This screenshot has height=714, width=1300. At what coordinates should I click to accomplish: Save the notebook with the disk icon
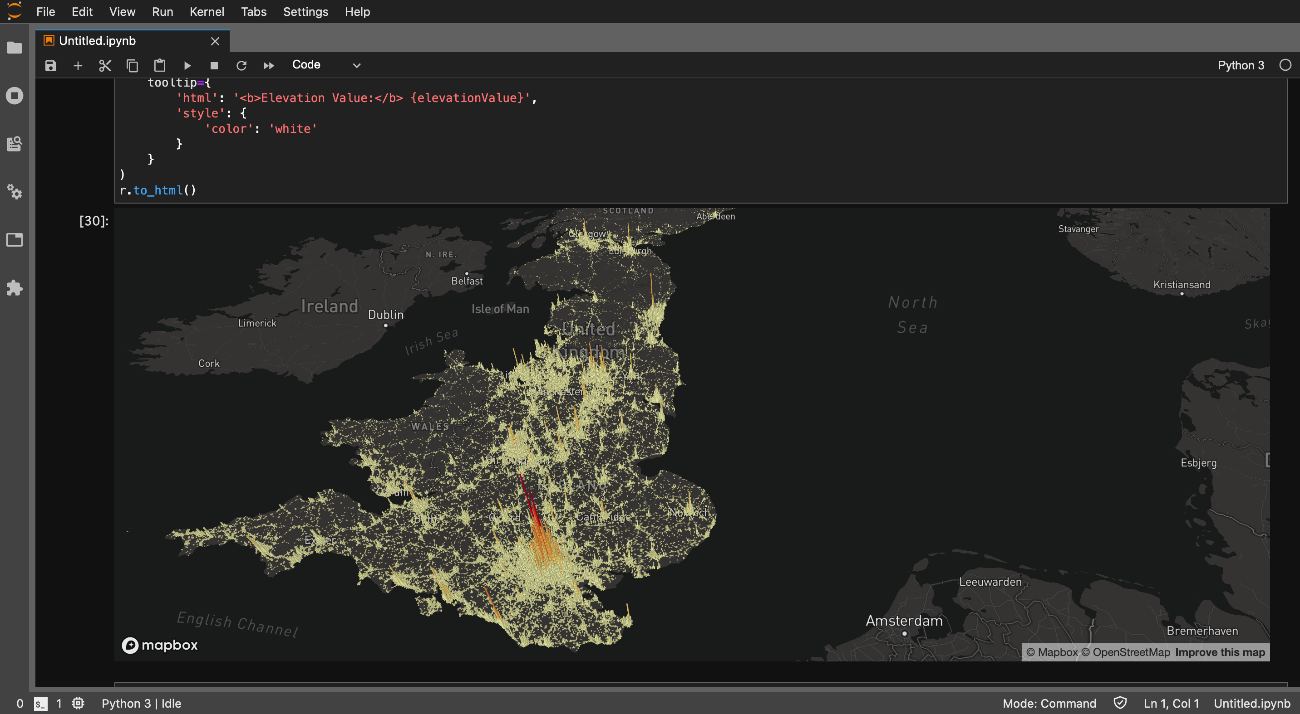(51, 65)
